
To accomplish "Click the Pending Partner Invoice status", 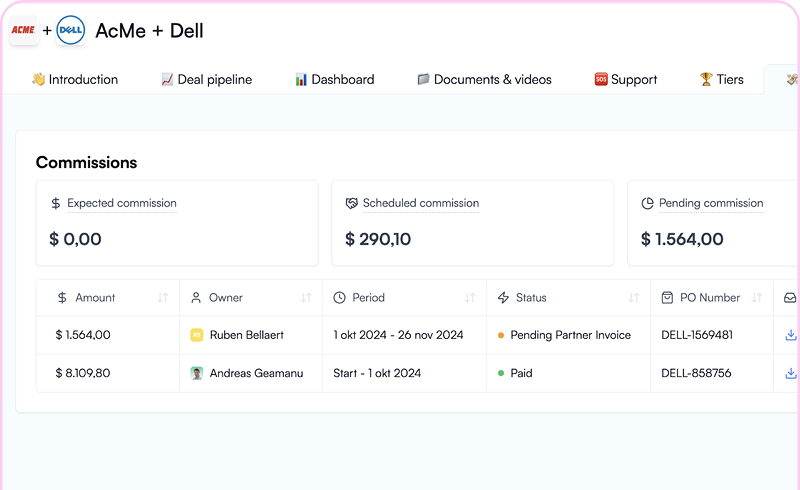I will point(570,335).
